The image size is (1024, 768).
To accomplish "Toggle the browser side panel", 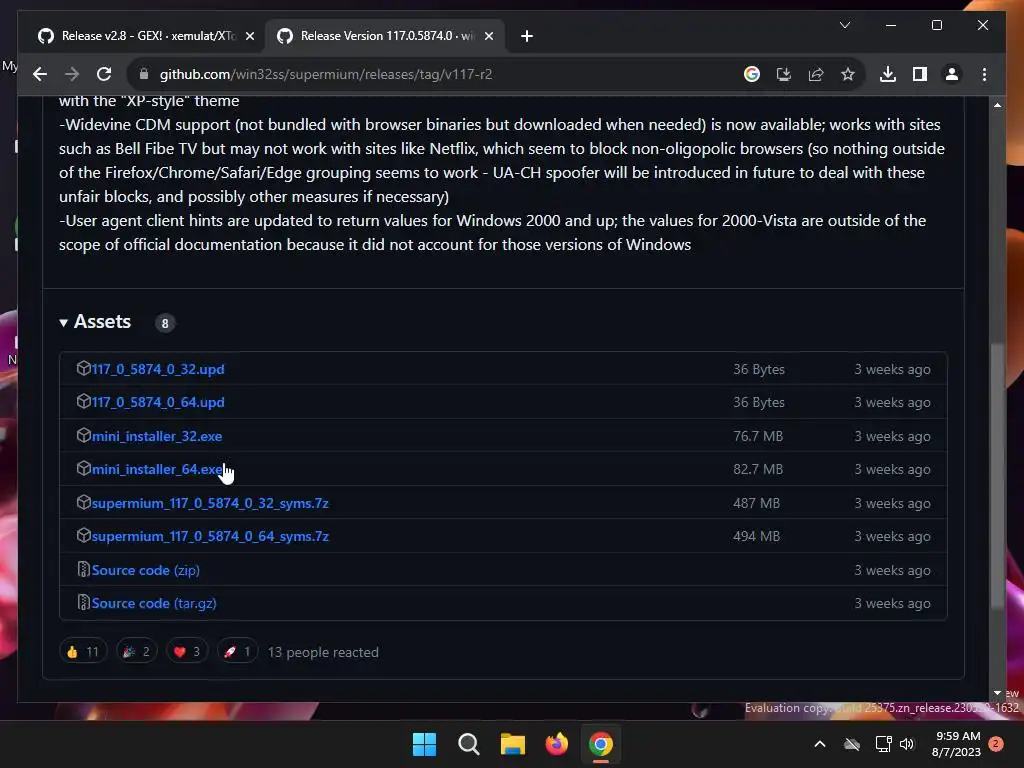I will tap(920, 74).
